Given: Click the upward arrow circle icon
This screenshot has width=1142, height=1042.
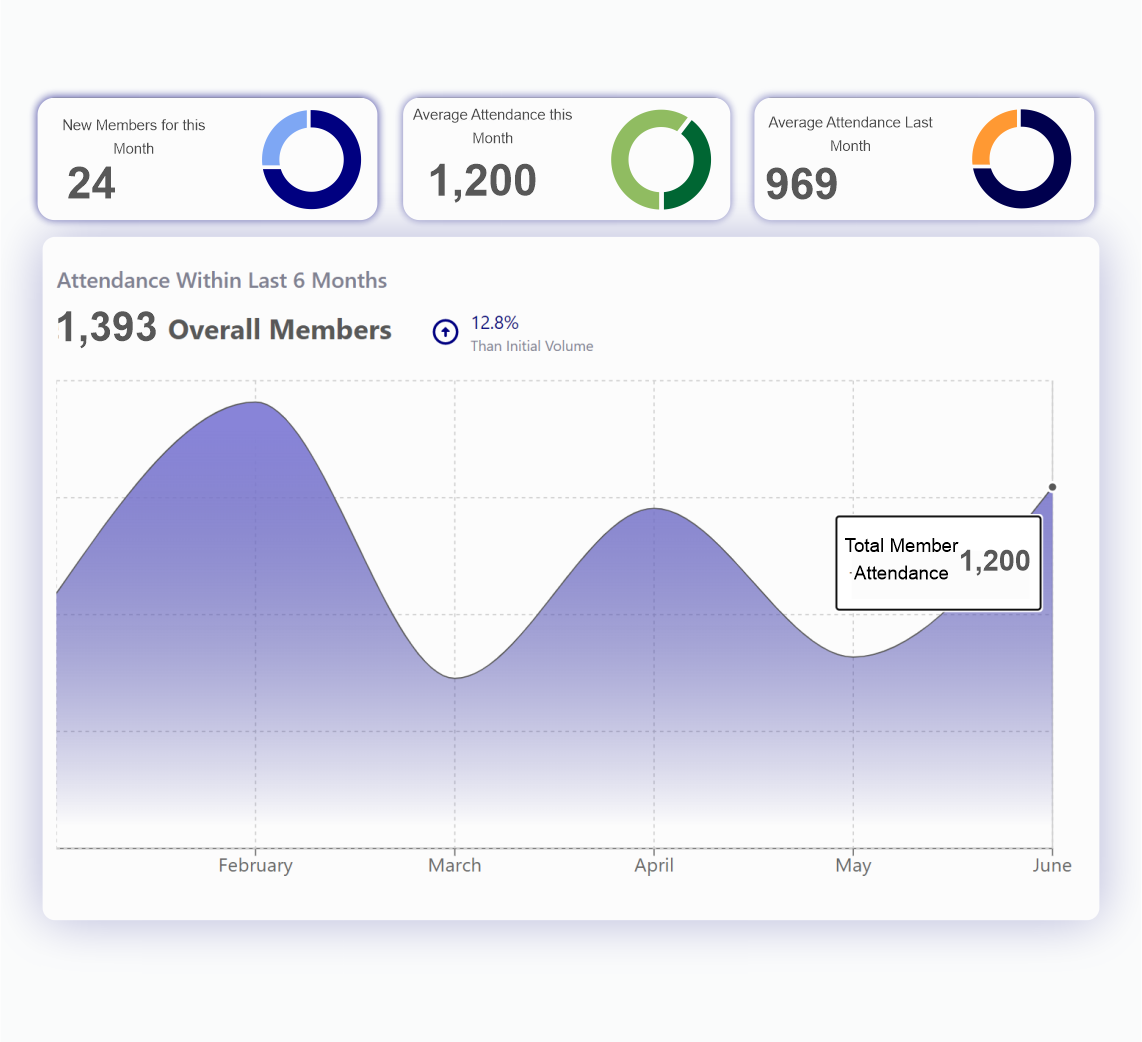Looking at the screenshot, I should click(445, 331).
